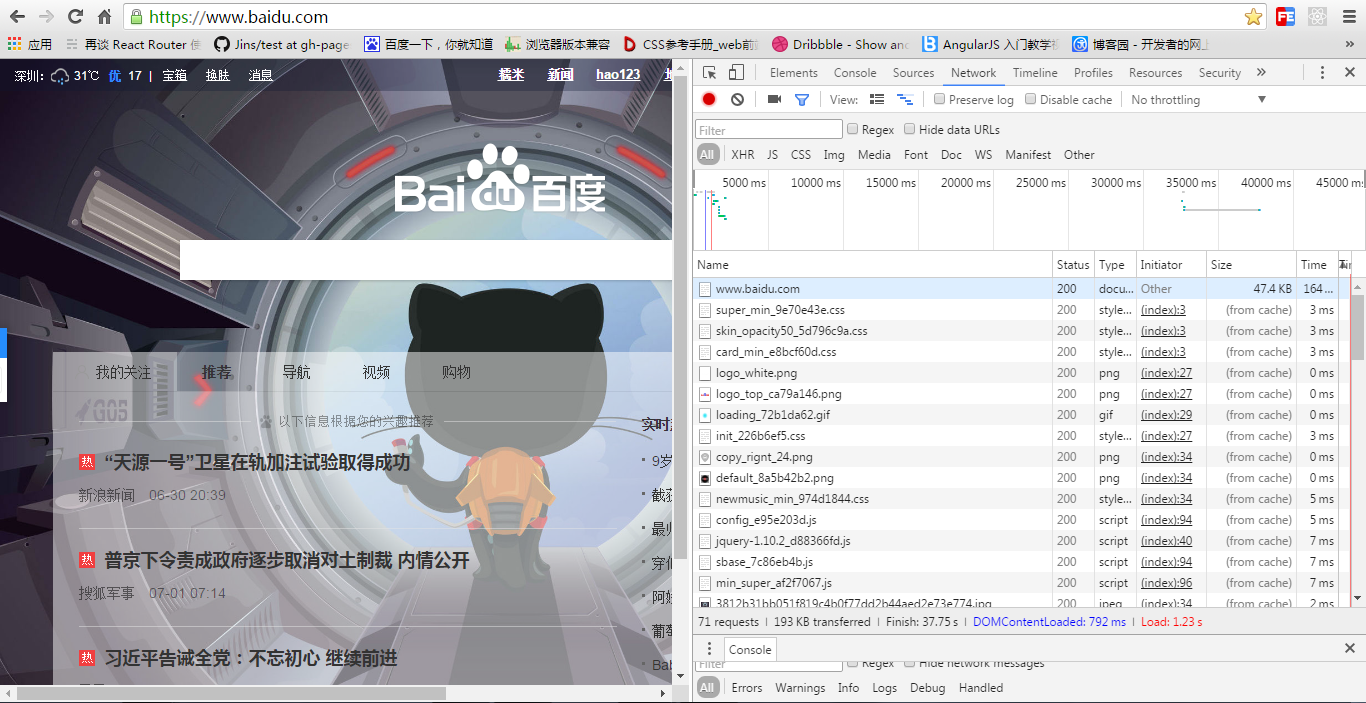Filter network requests by XHR
Viewport: 1366px width, 703px height.
[743, 155]
